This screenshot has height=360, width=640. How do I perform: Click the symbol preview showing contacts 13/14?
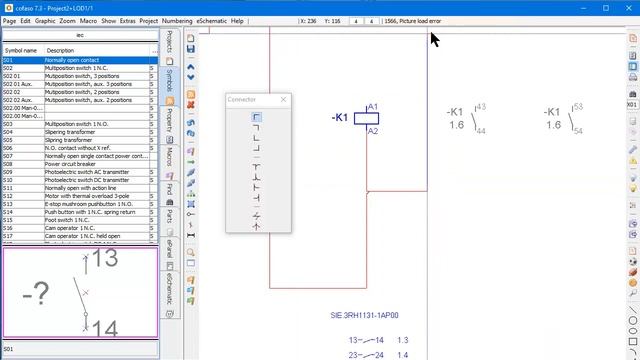click(x=80, y=293)
